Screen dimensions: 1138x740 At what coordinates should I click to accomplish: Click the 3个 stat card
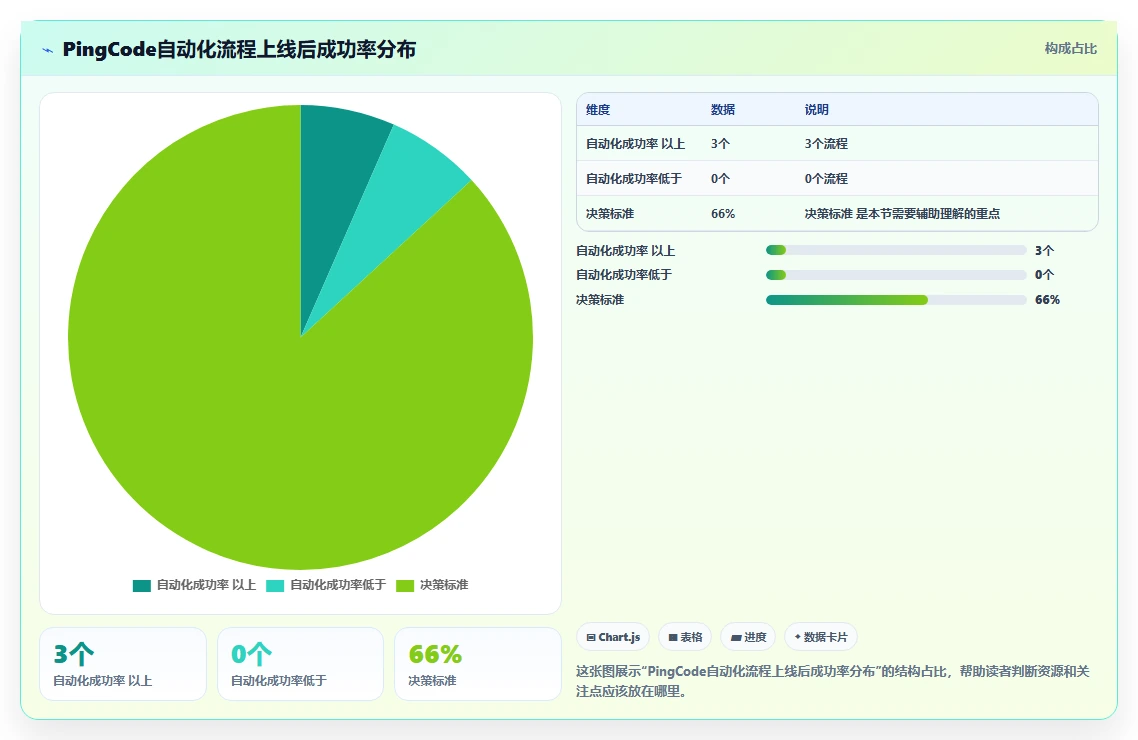tap(123, 664)
